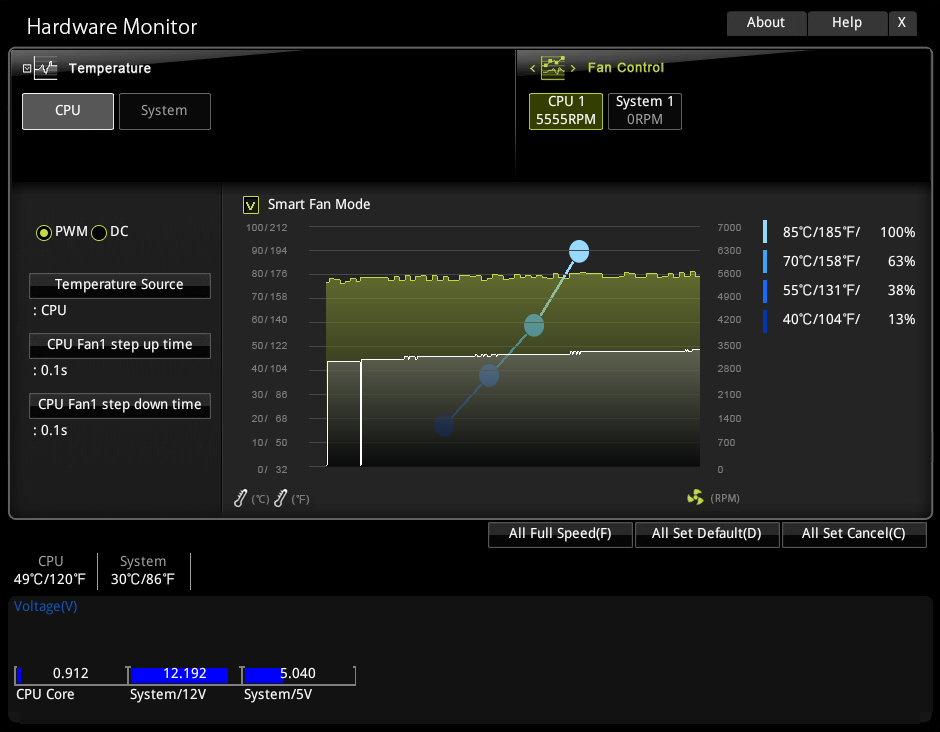
Task: Click the Temperature heartbeat monitor icon
Action: pos(46,68)
